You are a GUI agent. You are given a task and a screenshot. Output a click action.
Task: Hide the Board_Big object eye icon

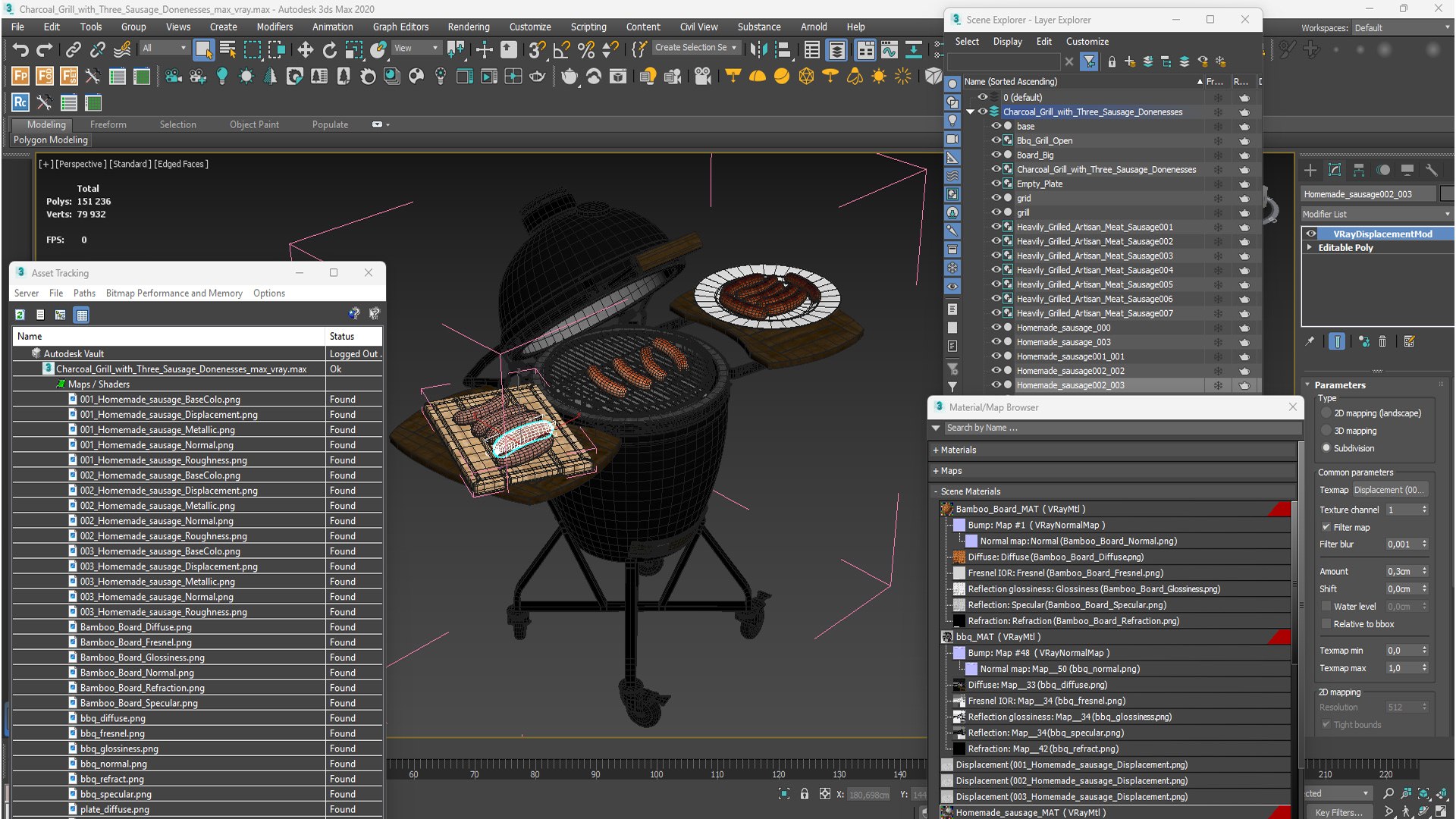[x=996, y=155]
